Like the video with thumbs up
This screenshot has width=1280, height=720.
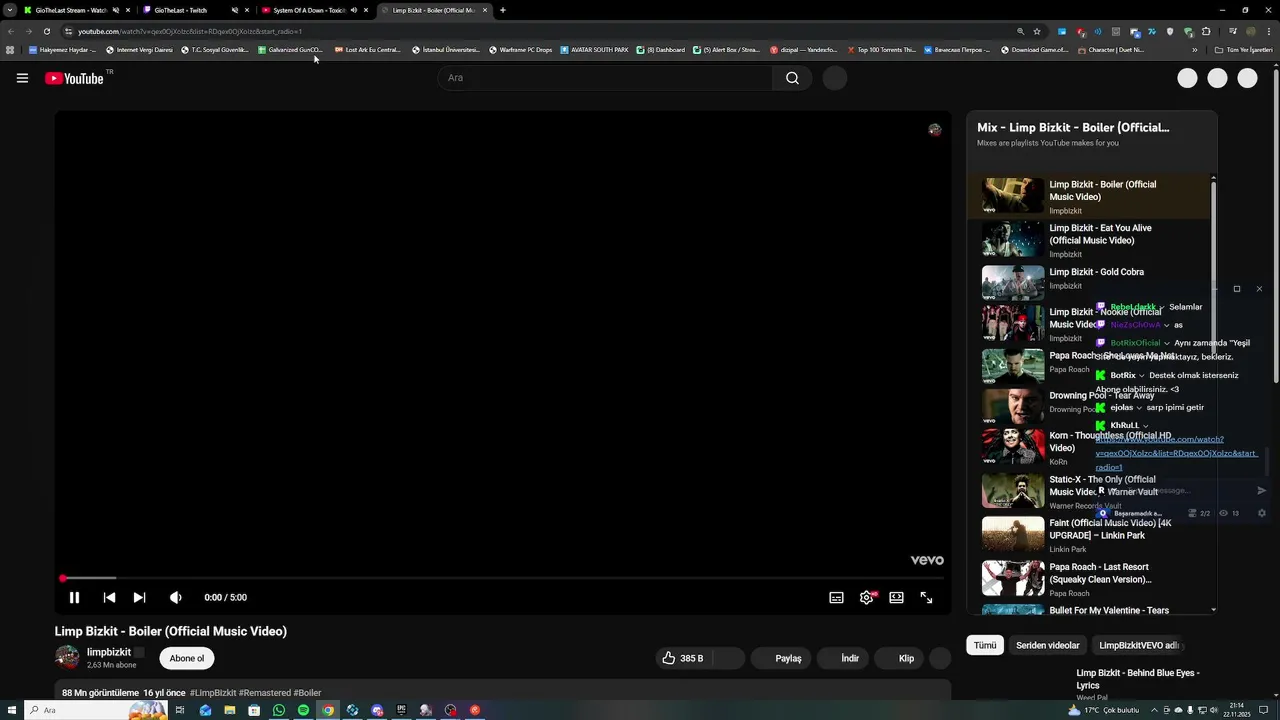pyautogui.click(x=682, y=658)
